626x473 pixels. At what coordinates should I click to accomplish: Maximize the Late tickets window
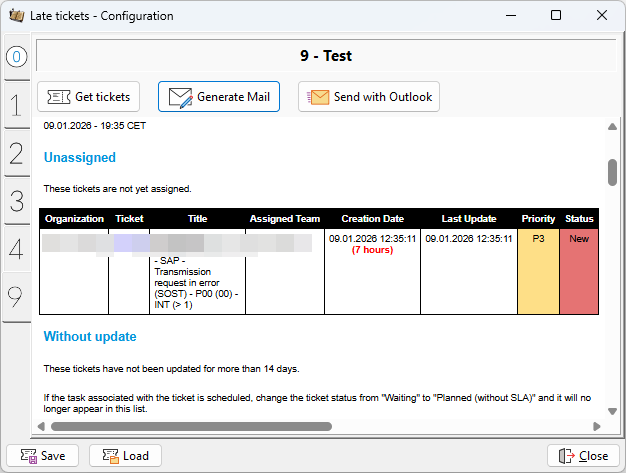coord(556,16)
